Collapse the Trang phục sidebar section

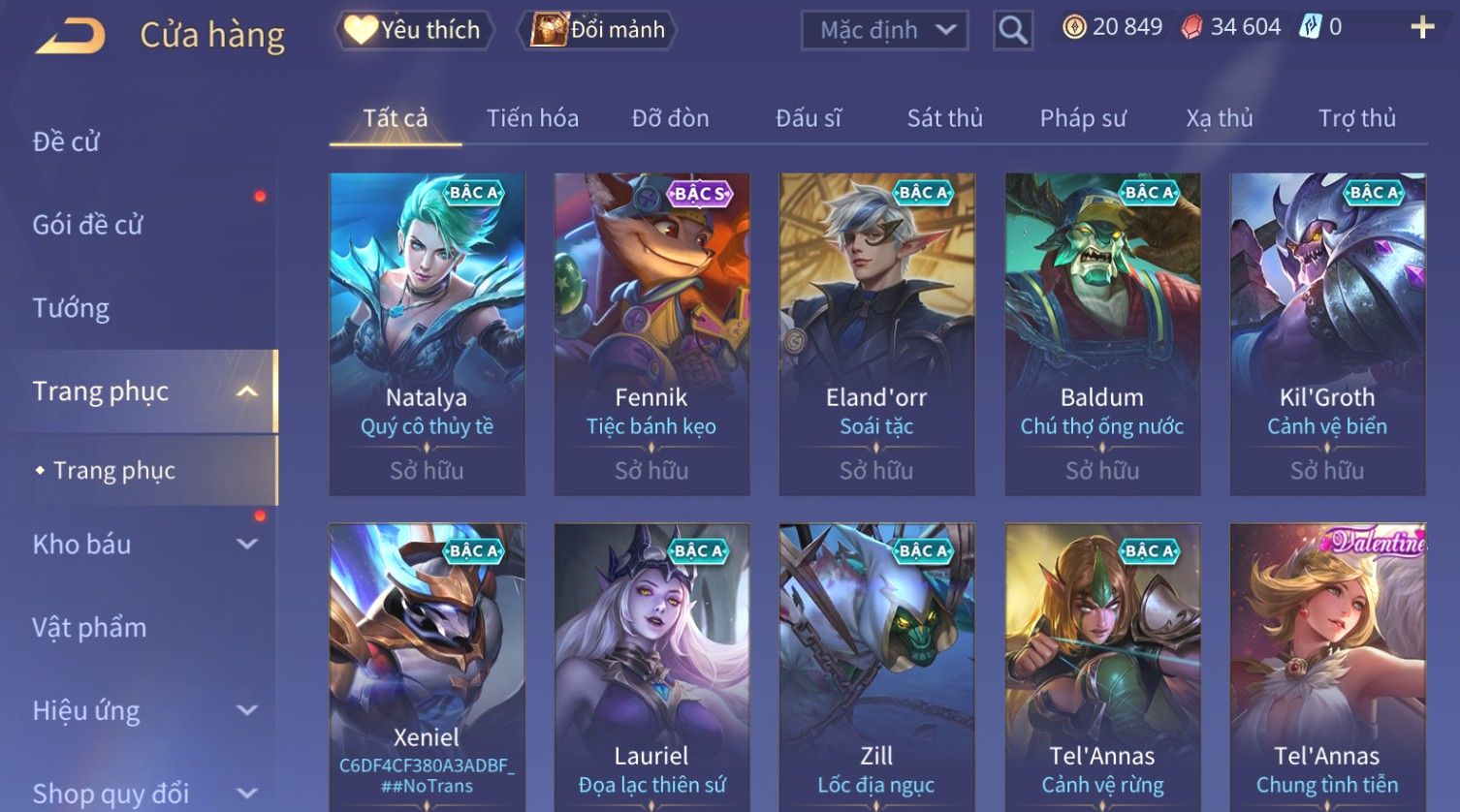click(247, 391)
